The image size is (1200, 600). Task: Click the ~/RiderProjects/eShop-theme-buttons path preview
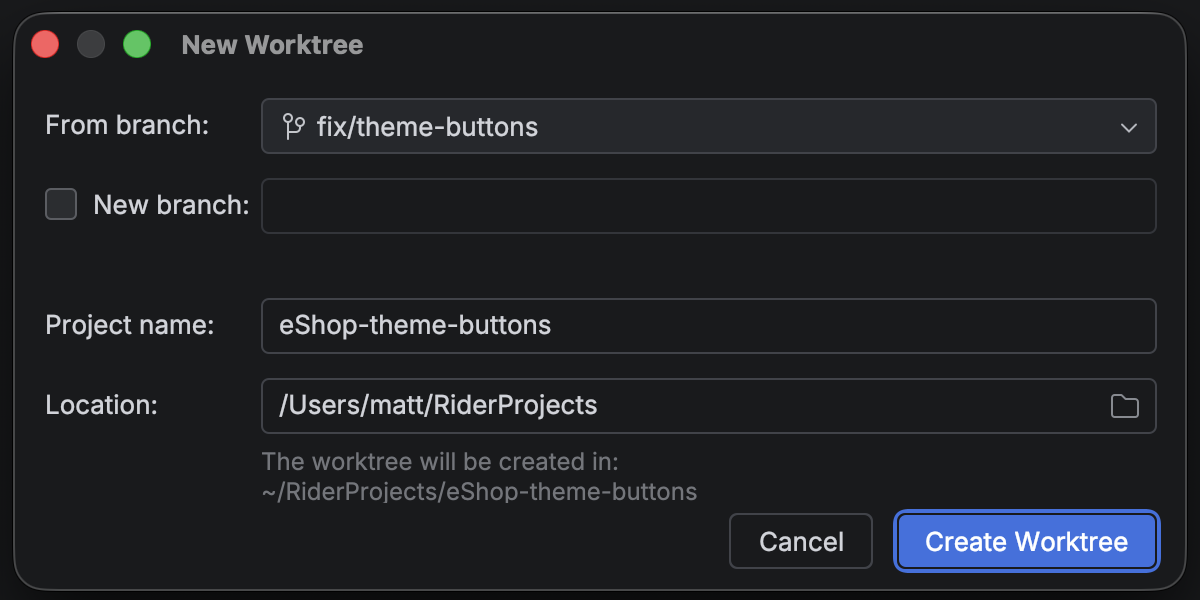479,491
